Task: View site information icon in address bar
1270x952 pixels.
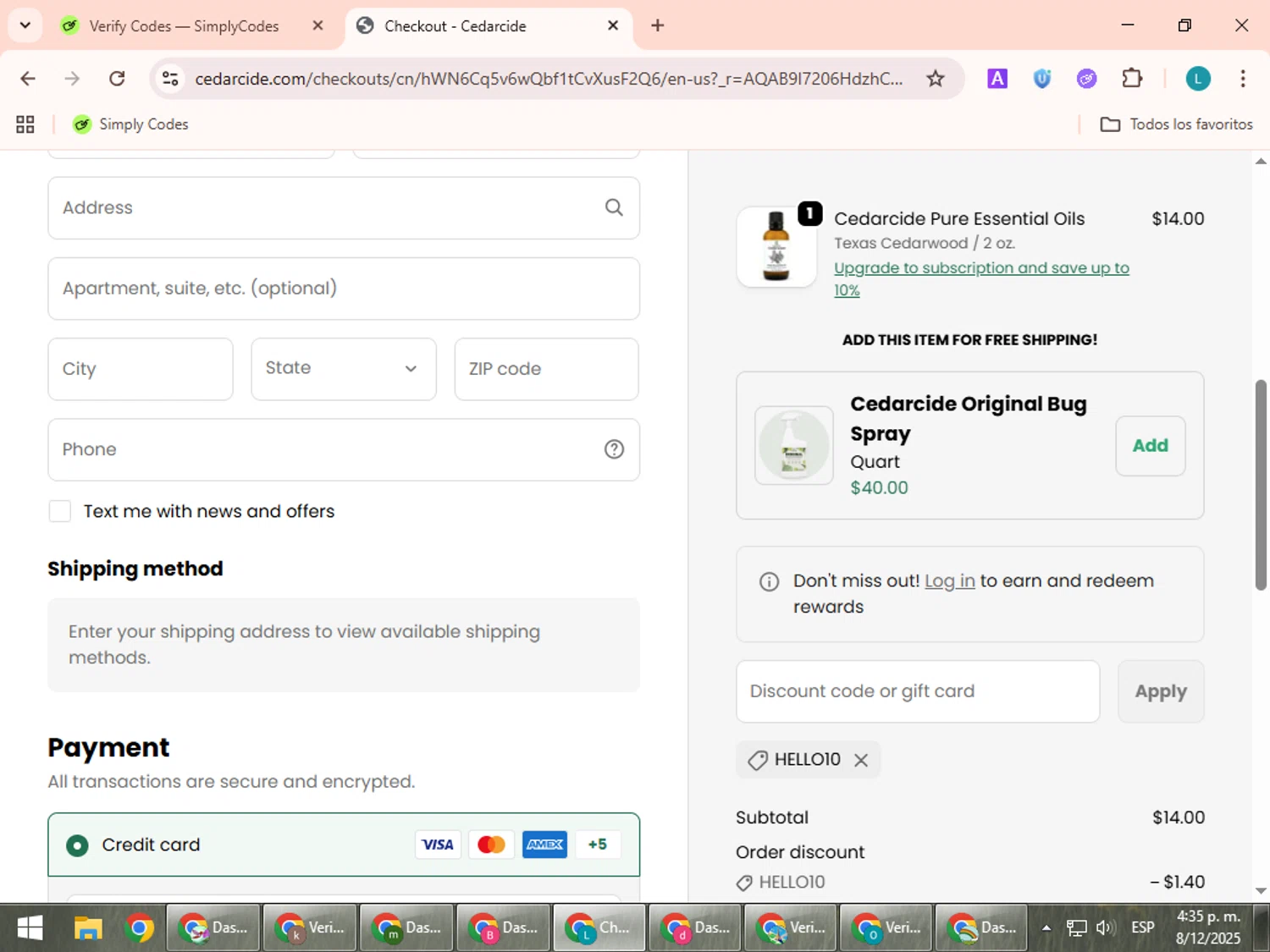Action: point(170,79)
